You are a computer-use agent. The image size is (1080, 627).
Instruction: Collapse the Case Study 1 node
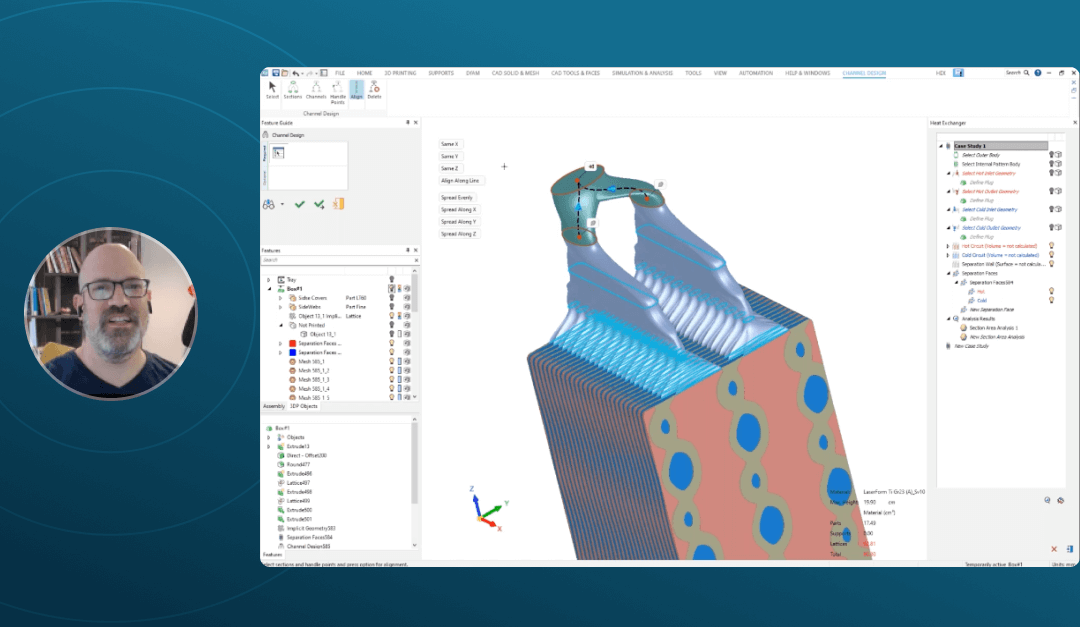[940, 146]
